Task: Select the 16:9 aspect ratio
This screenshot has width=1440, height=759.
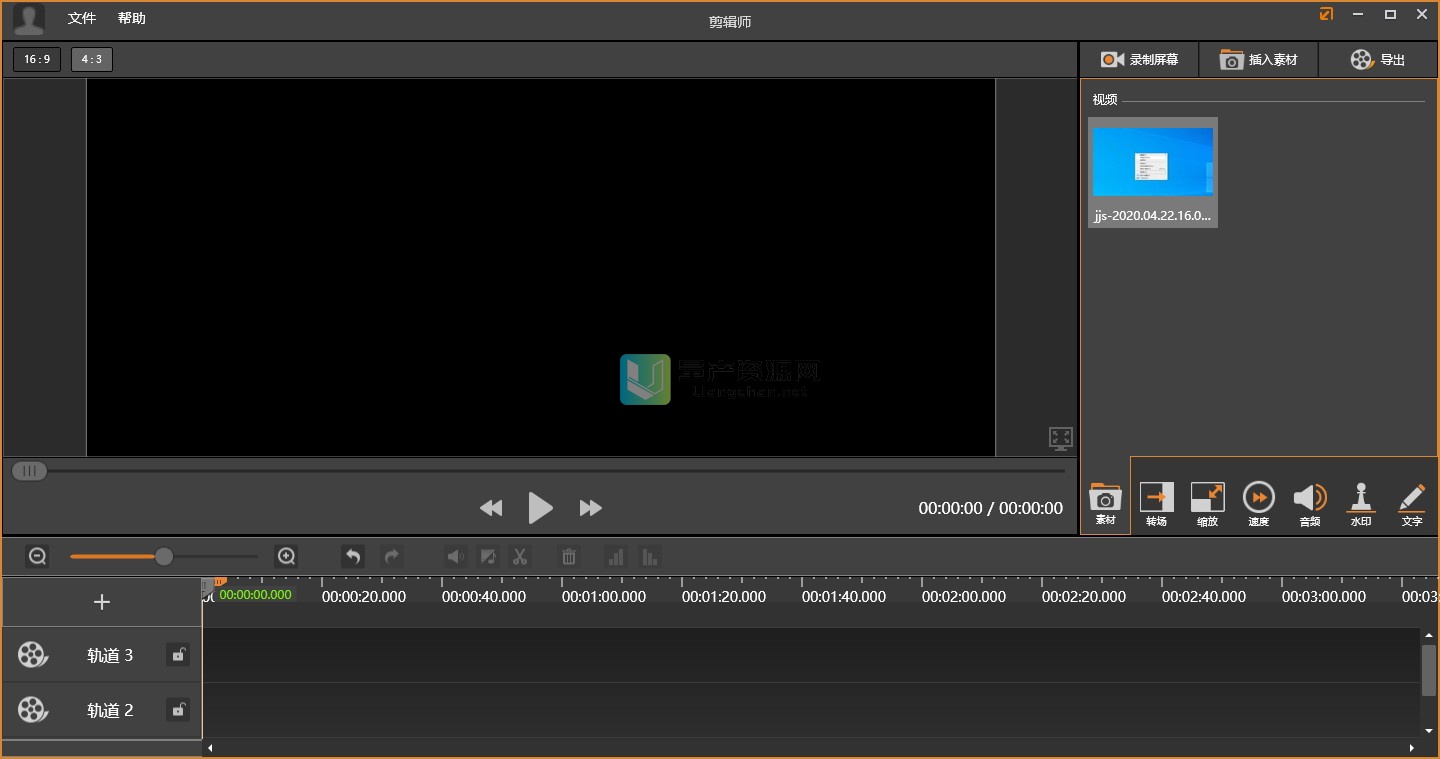Action: (x=37, y=59)
